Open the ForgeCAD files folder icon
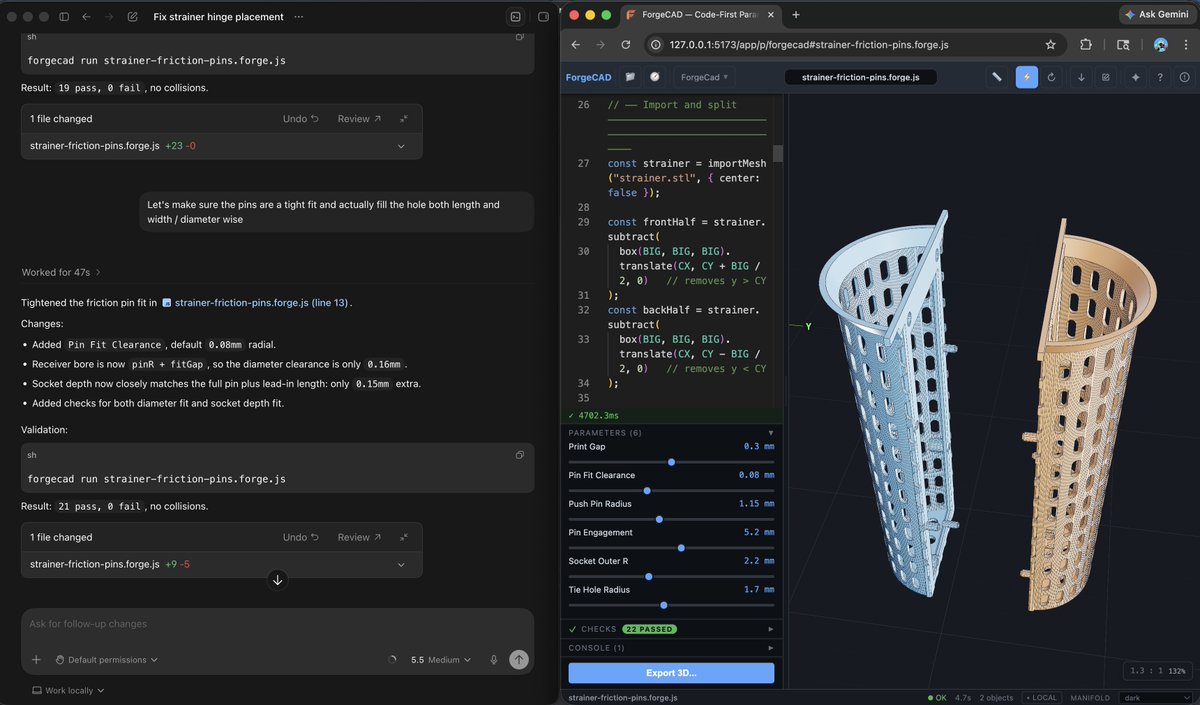Image resolution: width=1200 pixels, height=705 pixels. click(631, 77)
